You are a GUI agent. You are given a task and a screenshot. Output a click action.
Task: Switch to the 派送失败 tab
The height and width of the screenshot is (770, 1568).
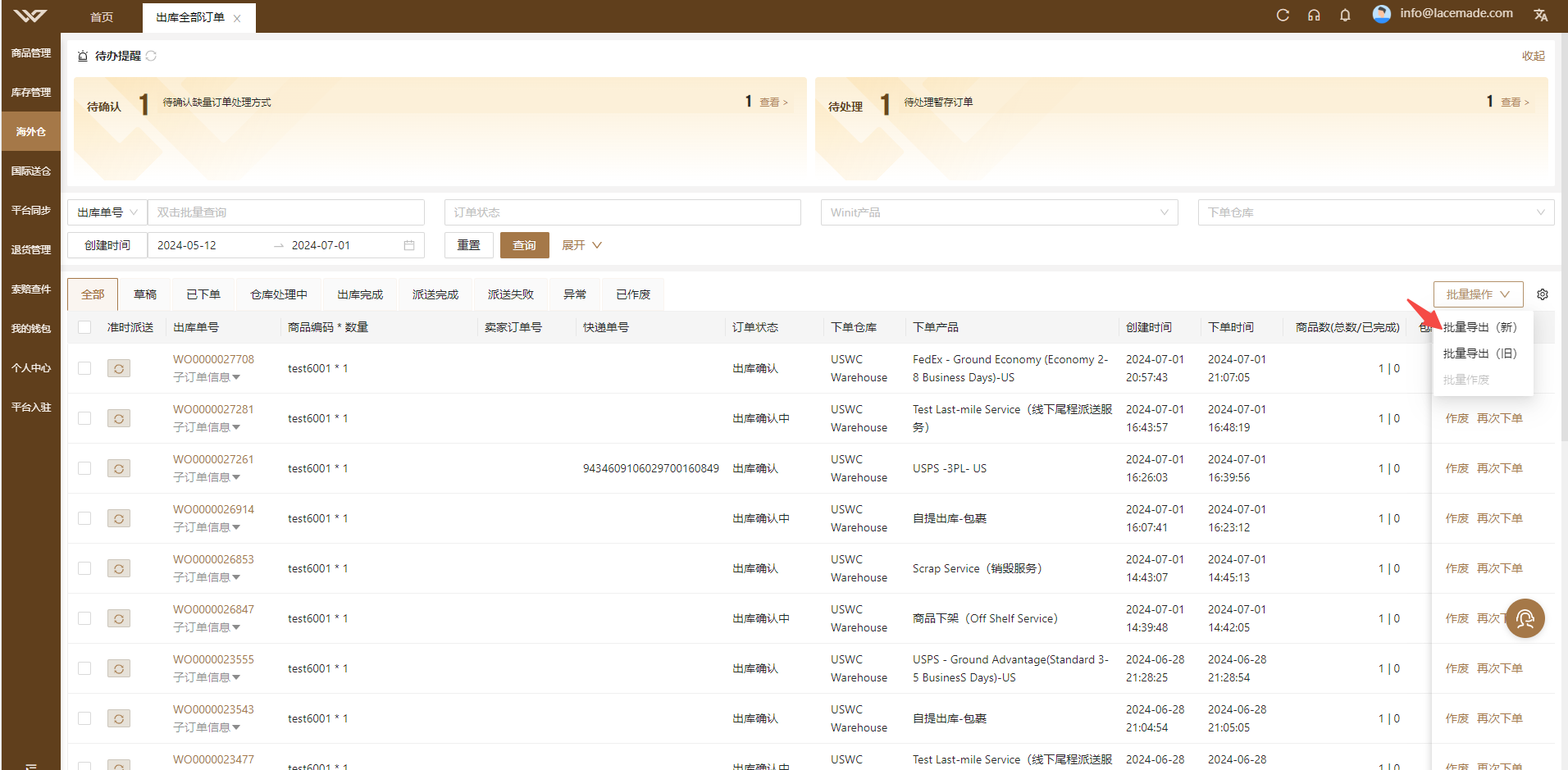coord(511,294)
